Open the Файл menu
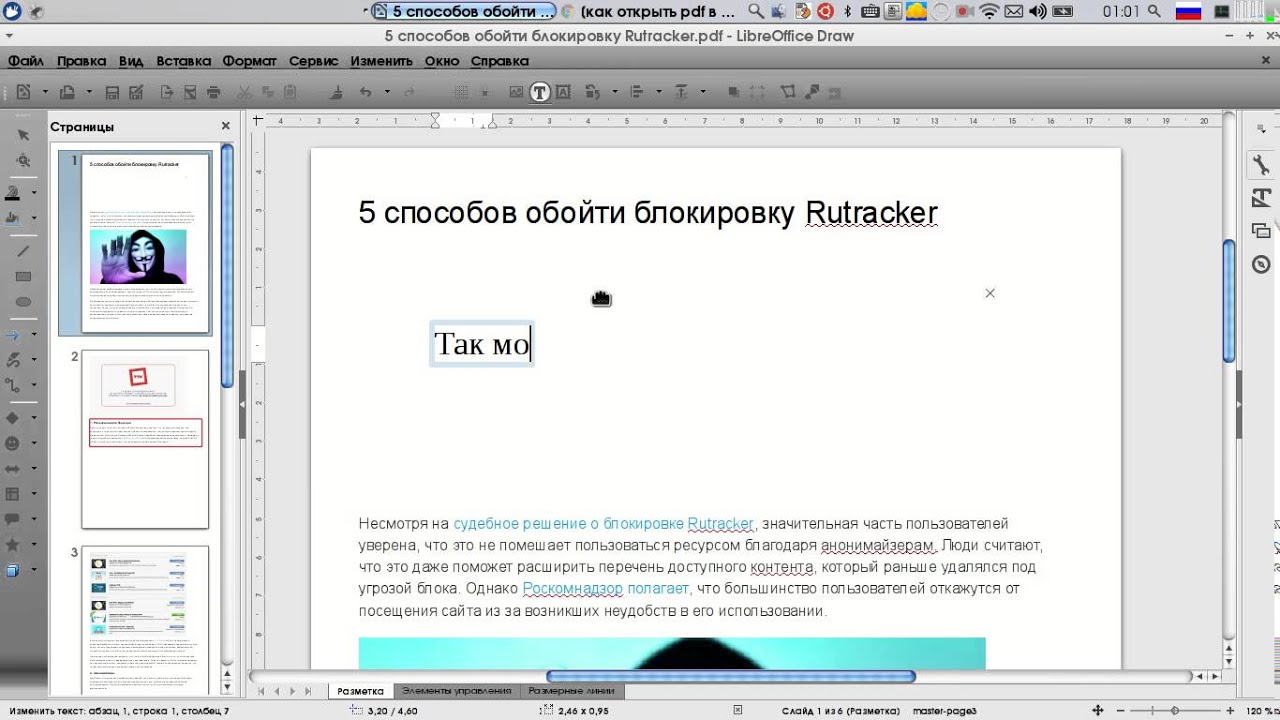Viewport: 1280px width, 720px height. click(25, 61)
